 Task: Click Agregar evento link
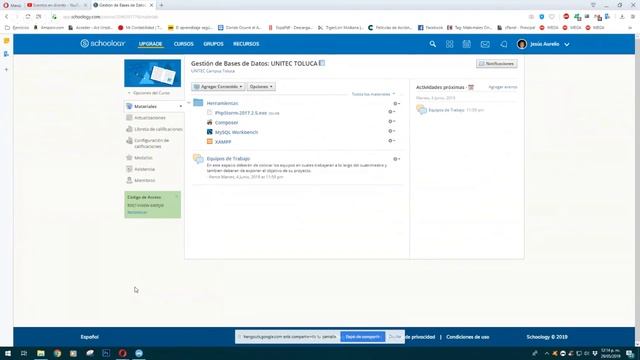click(503, 87)
